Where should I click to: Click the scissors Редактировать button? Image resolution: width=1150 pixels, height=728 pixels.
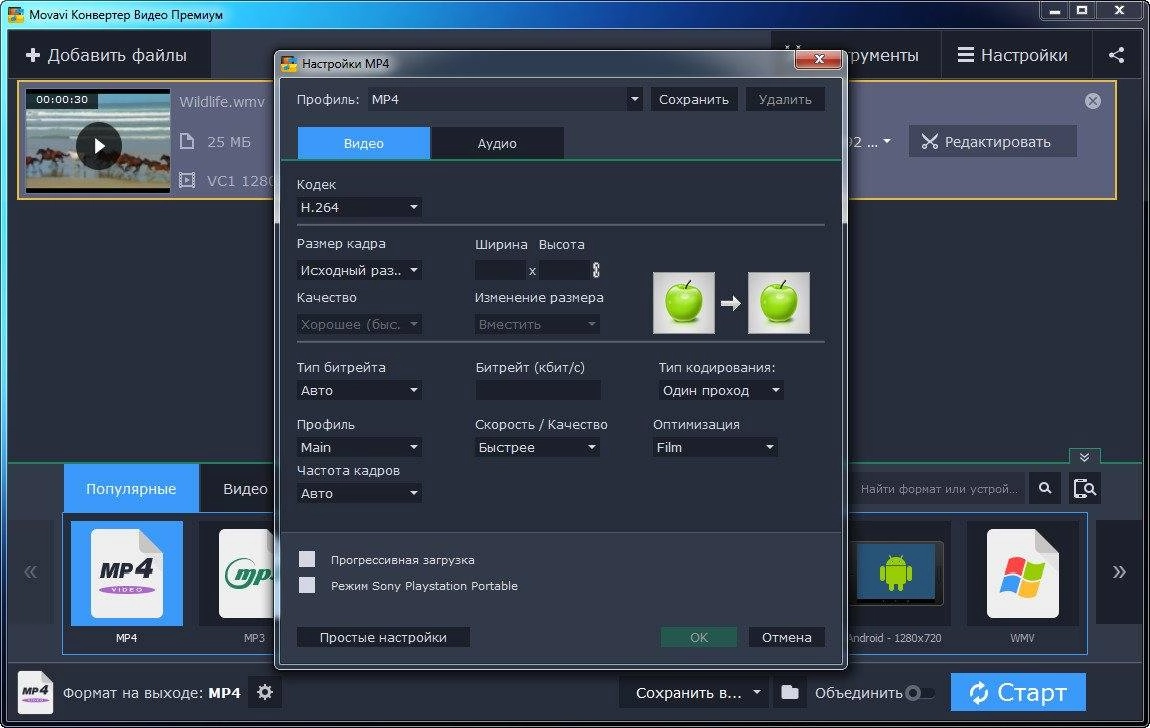[x=993, y=141]
